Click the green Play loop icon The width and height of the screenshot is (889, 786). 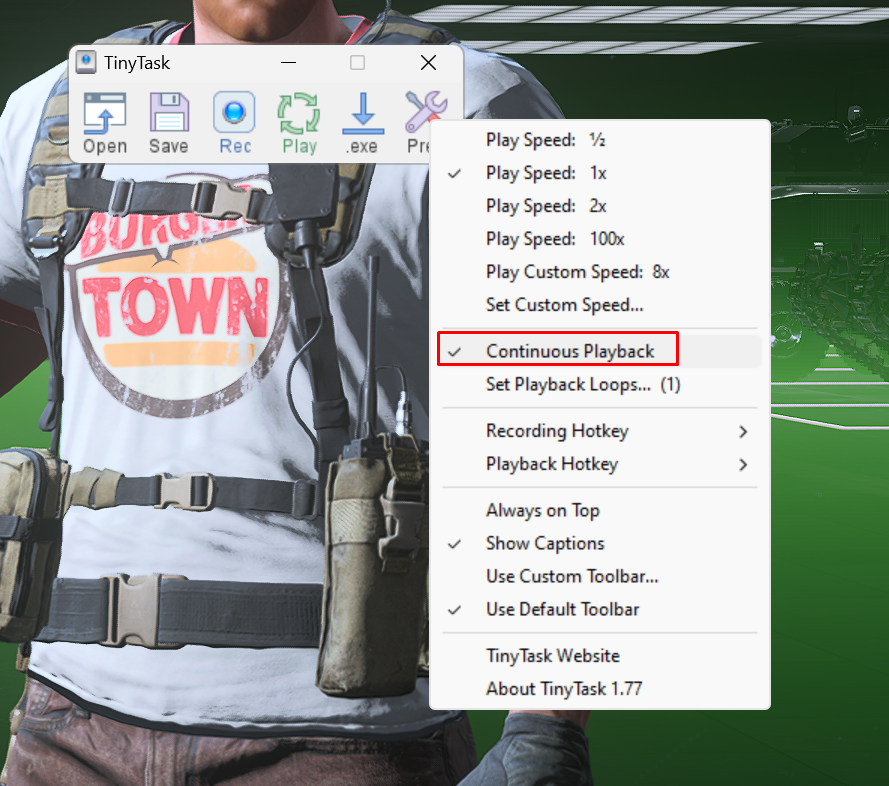tap(299, 123)
